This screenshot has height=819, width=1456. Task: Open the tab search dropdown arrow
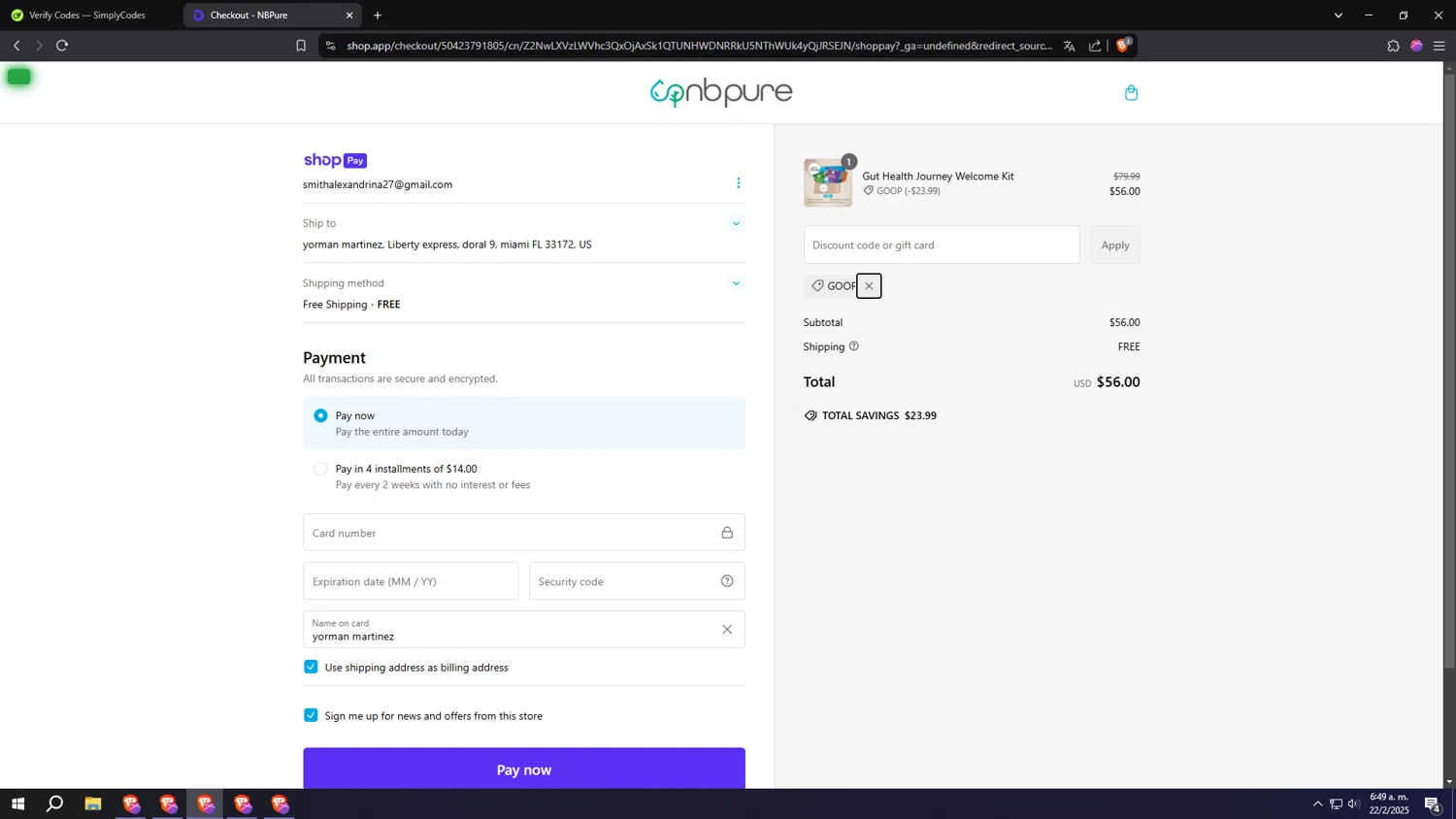tap(1339, 16)
